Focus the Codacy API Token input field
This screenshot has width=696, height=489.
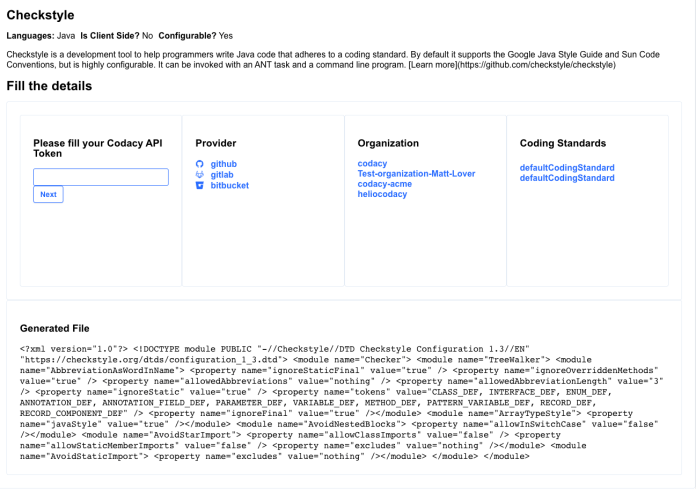[x=101, y=177]
